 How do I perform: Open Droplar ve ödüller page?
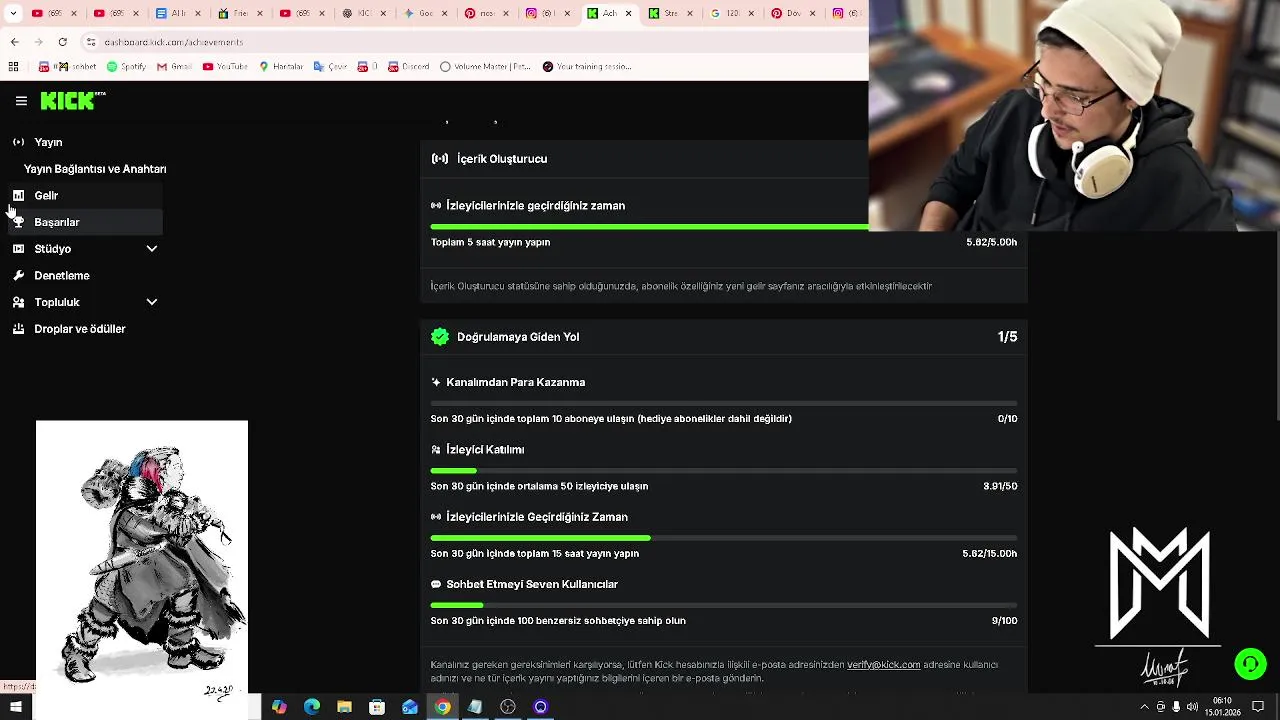80,329
